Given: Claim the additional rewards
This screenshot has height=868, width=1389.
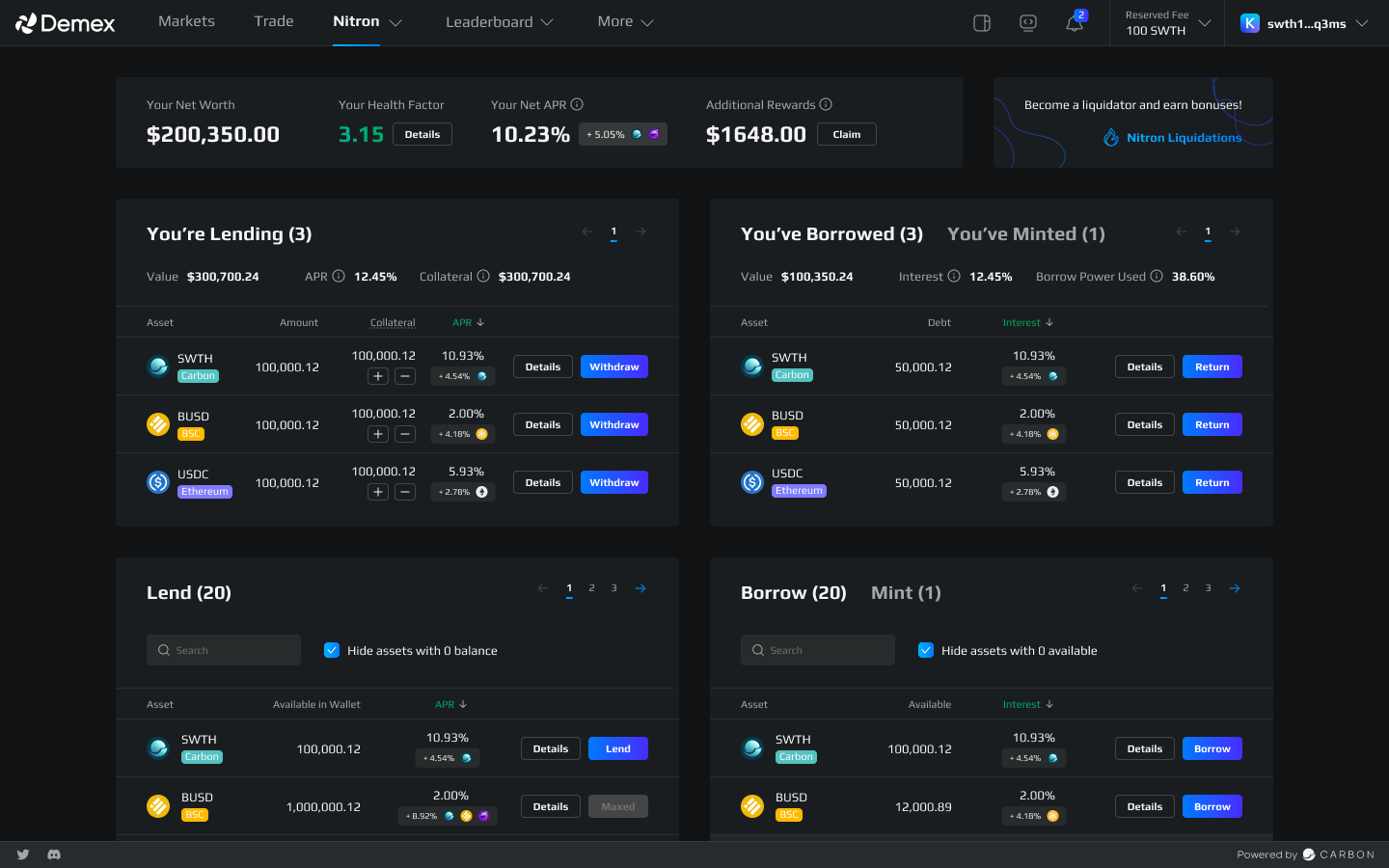Looking at the screenshot, I should [846, 134].
